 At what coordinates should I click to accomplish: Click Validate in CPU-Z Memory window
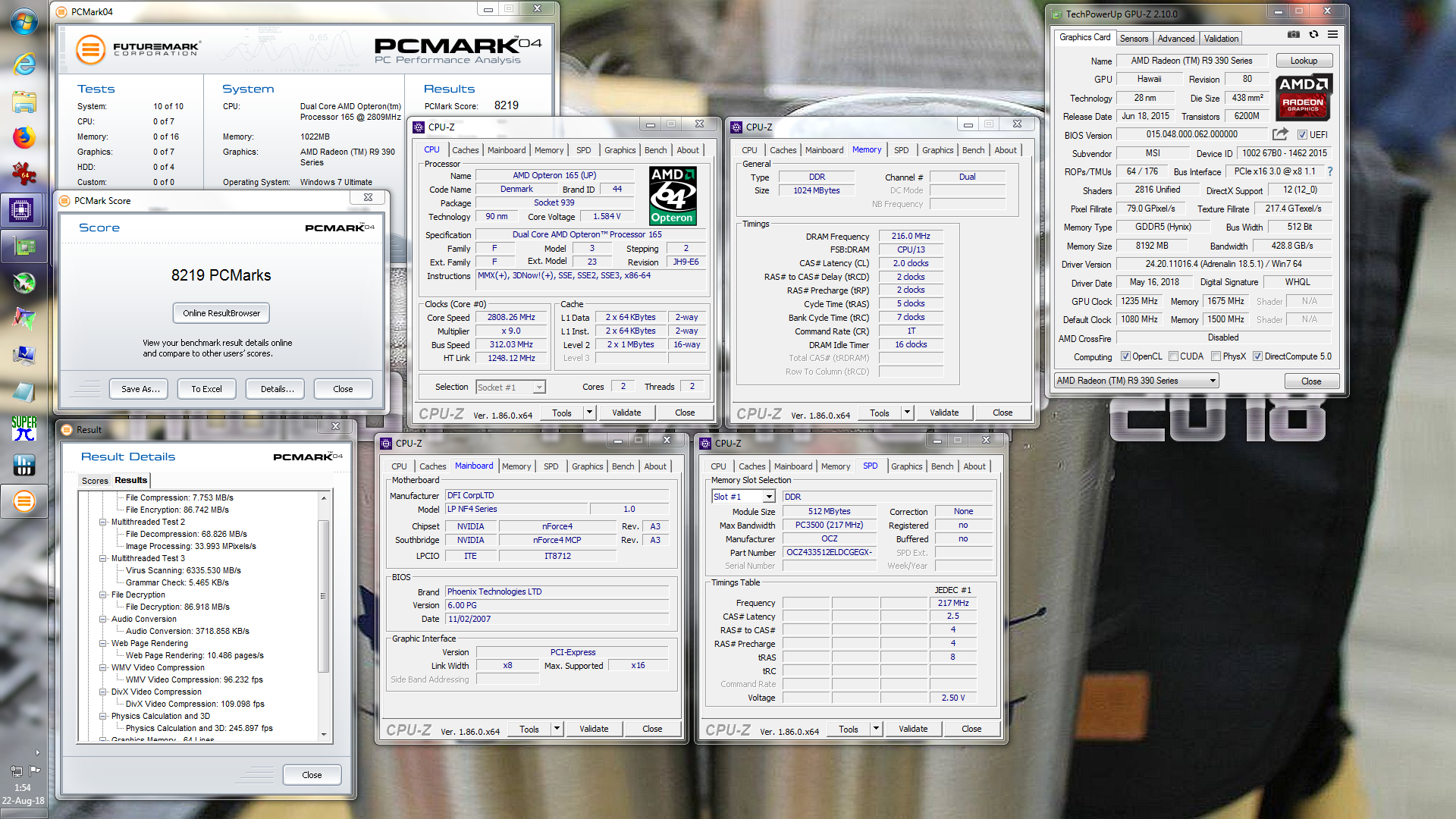click(x=944, y=413)
